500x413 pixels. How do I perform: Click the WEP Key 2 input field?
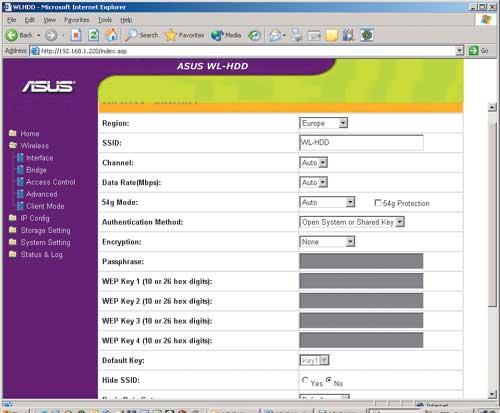(361, 301)
